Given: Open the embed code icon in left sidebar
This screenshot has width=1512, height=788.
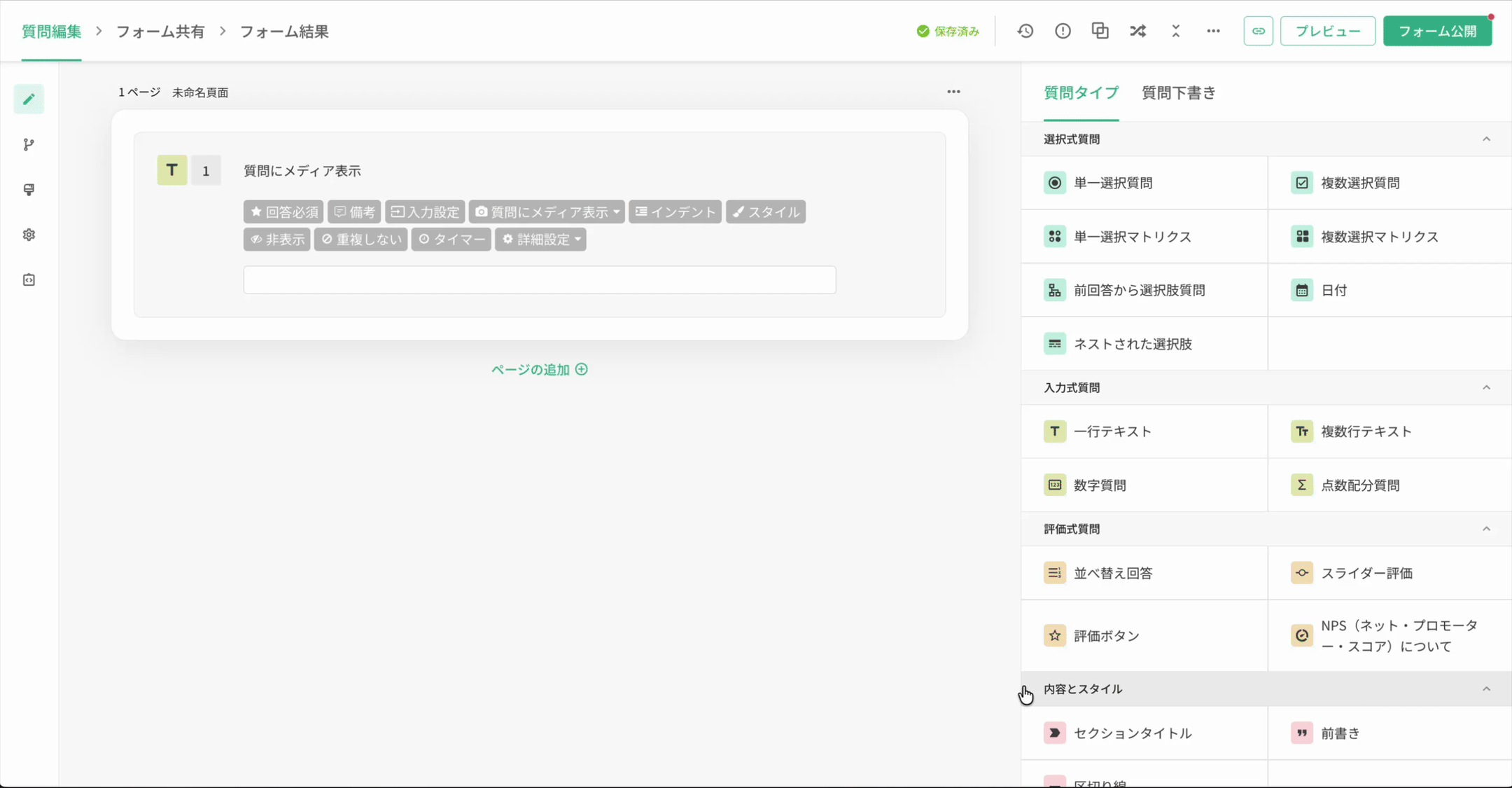Looking at the screenshot, I should point(29,280).
